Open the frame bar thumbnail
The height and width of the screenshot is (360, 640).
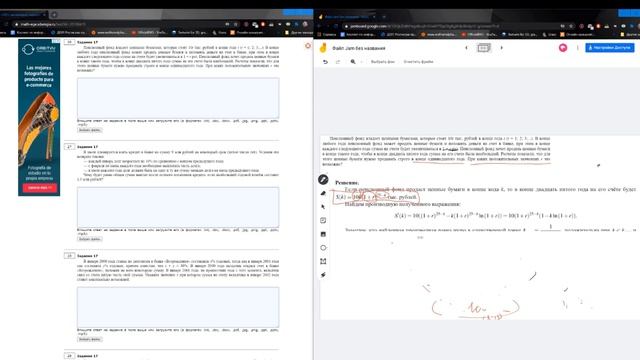click(484, 48)
